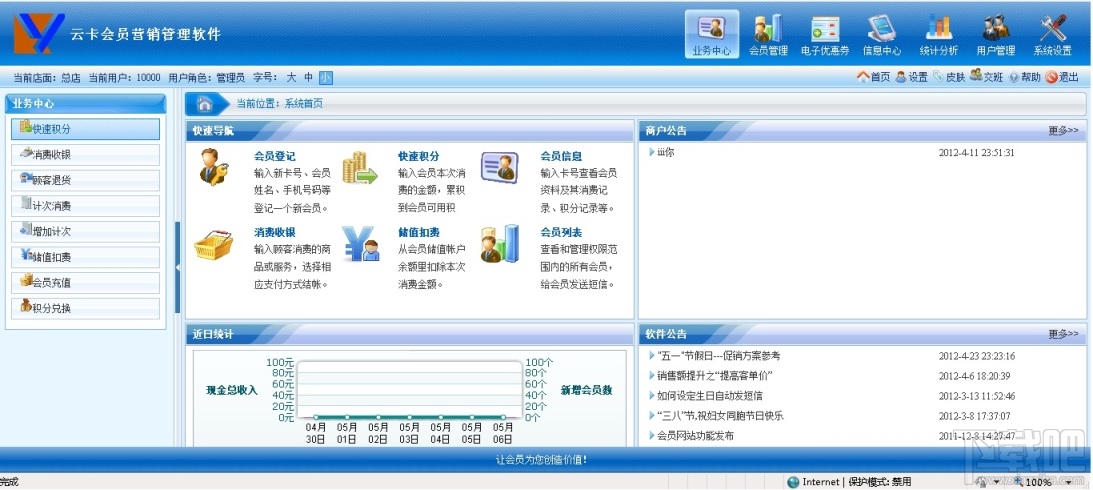Open 设置 in the utility bar
The image size is (1093, 490).
[x=912, y=77]
